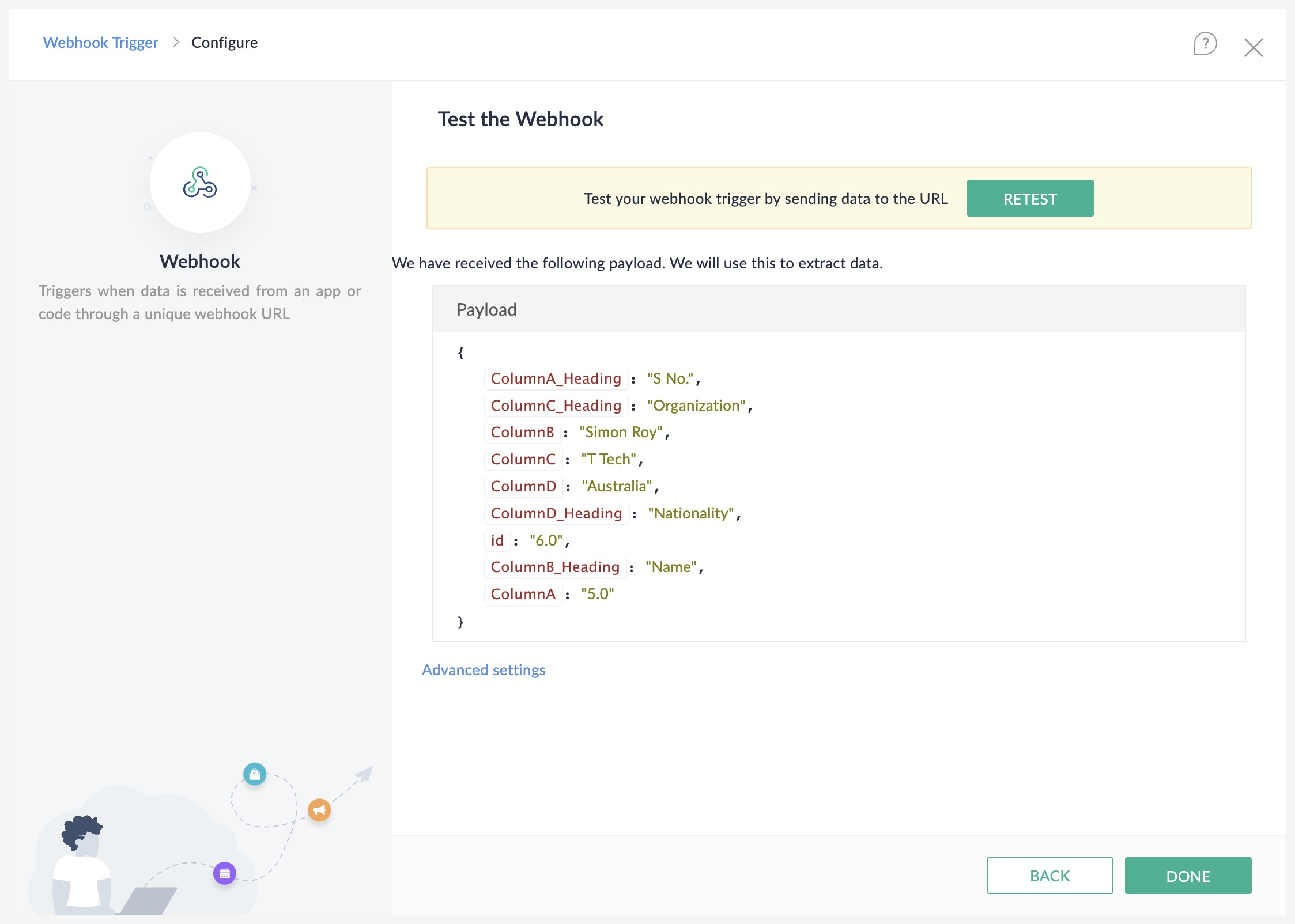This screenshot has height=924, width=1295.
Task: Click the id key in payload
Action: tap(497, 540)
